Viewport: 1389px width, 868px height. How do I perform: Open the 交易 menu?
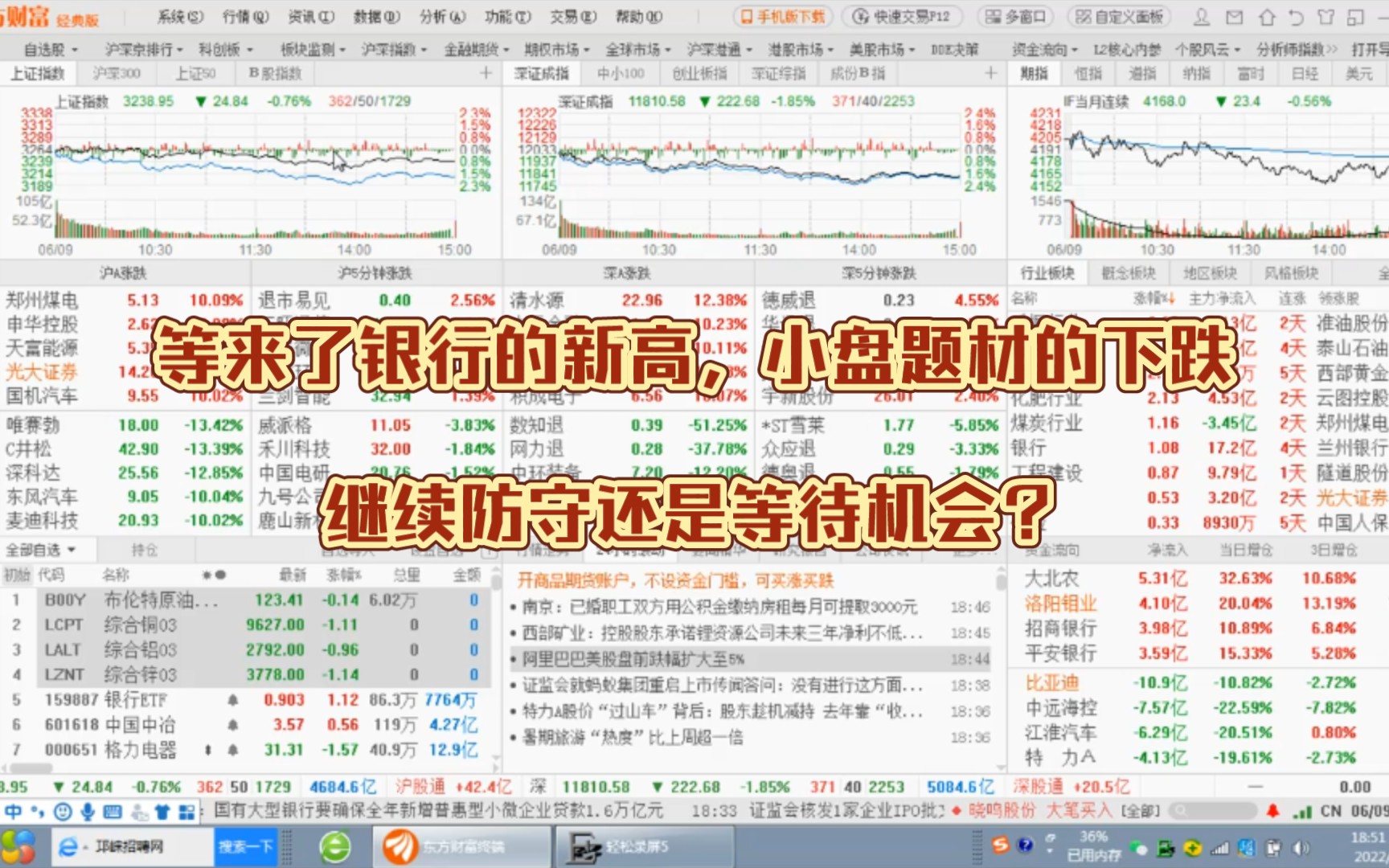[573, 16]
